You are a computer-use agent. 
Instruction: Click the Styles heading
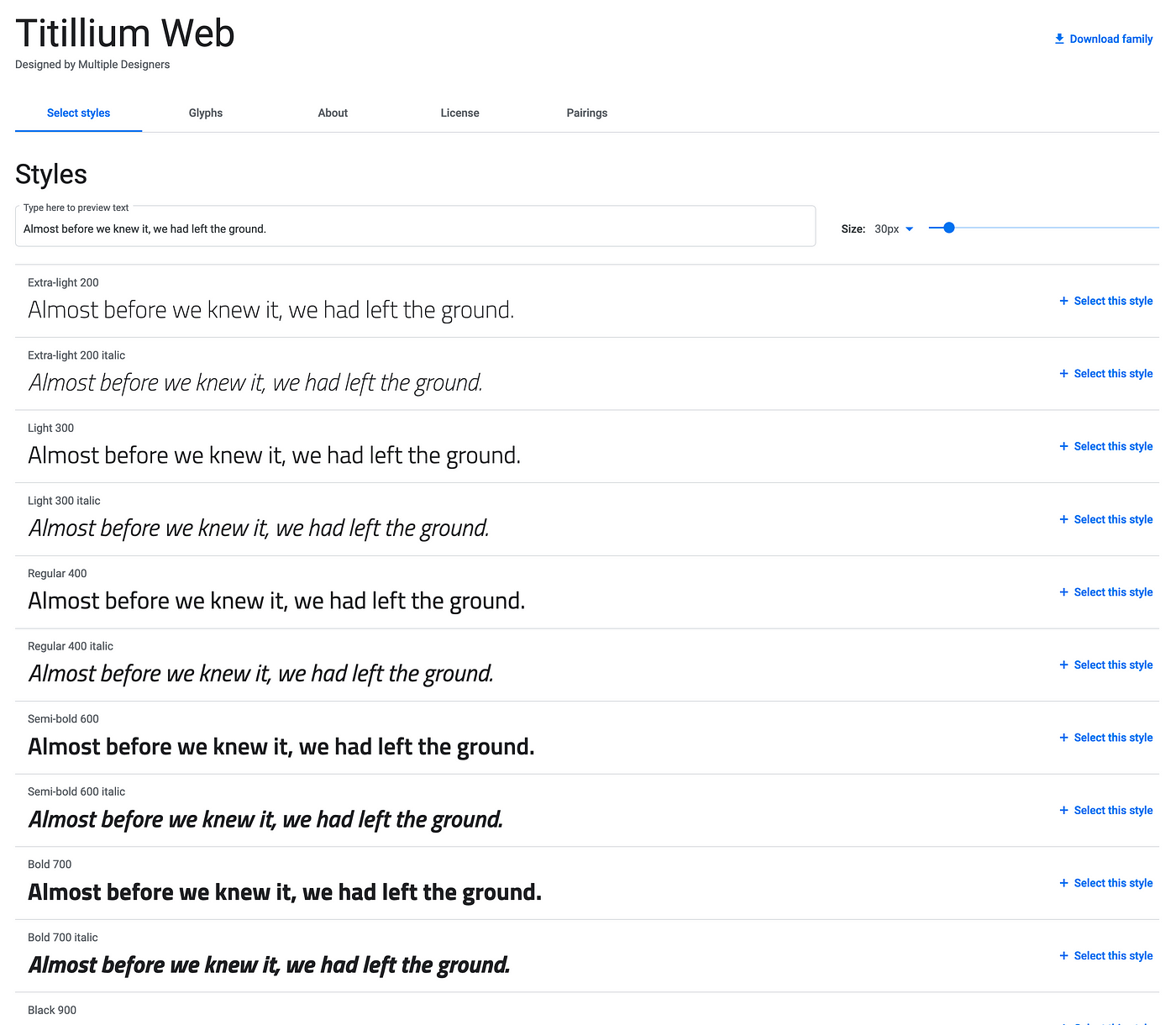click(x=51, y=174)
